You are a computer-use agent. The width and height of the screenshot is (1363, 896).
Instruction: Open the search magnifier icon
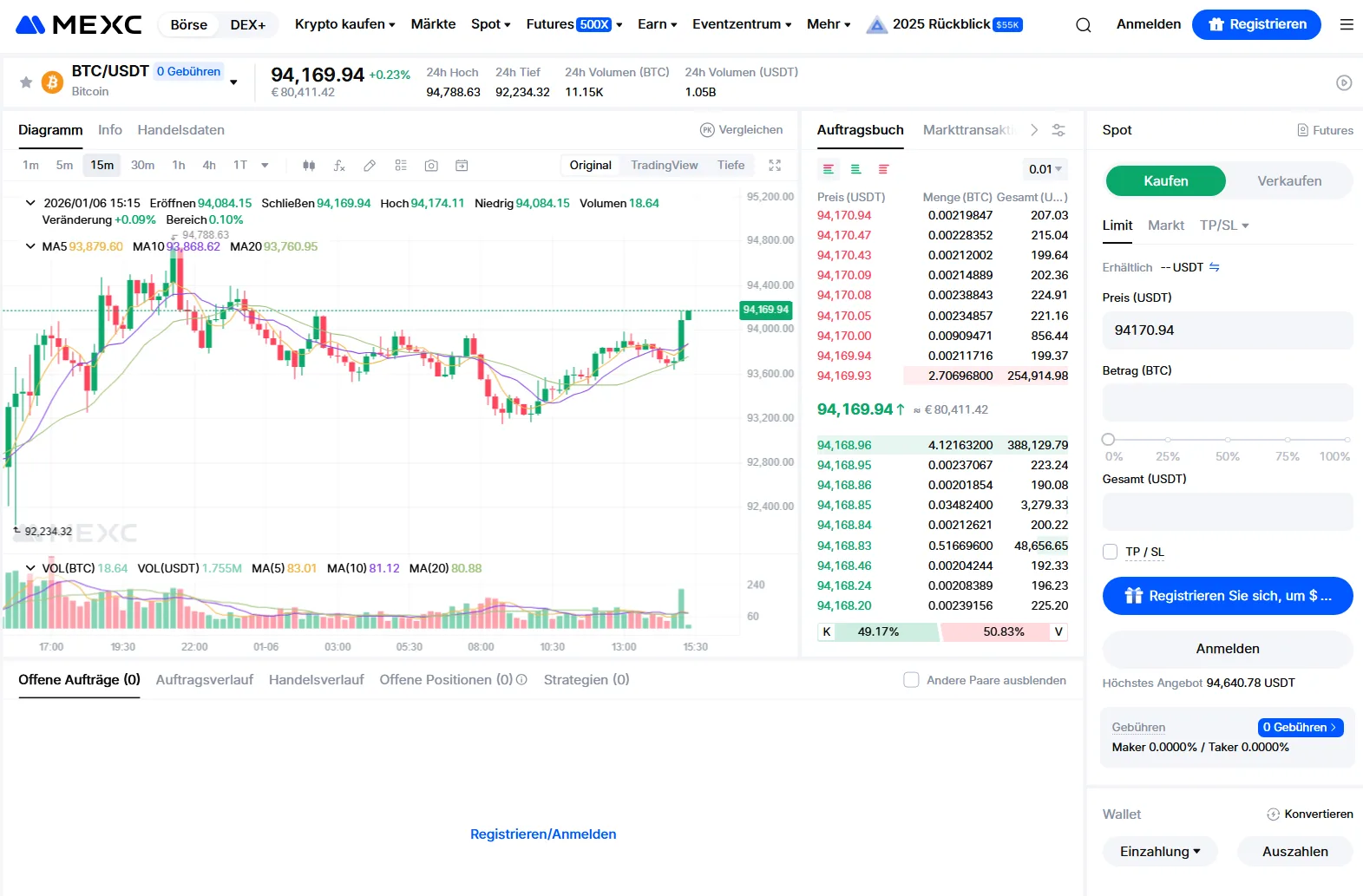[1084, 25]
